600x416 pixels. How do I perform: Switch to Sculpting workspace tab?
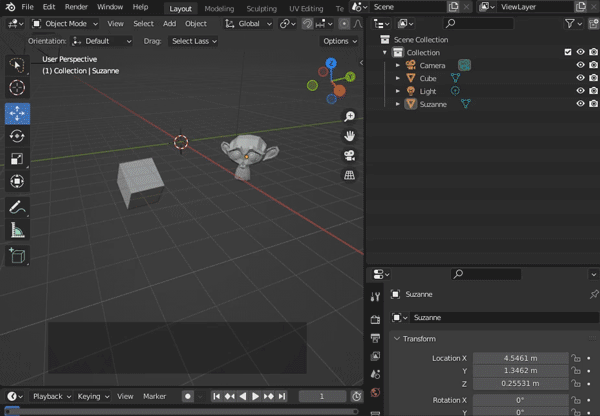[x=261, y=8]
